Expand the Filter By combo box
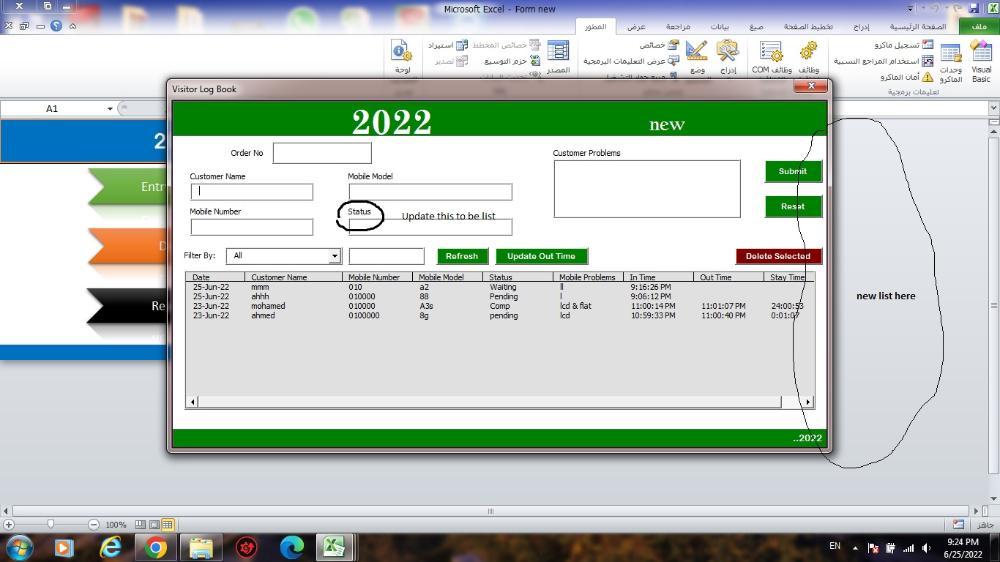The width and height of the screenshot is (1000, 562). [x=334, y=256]
